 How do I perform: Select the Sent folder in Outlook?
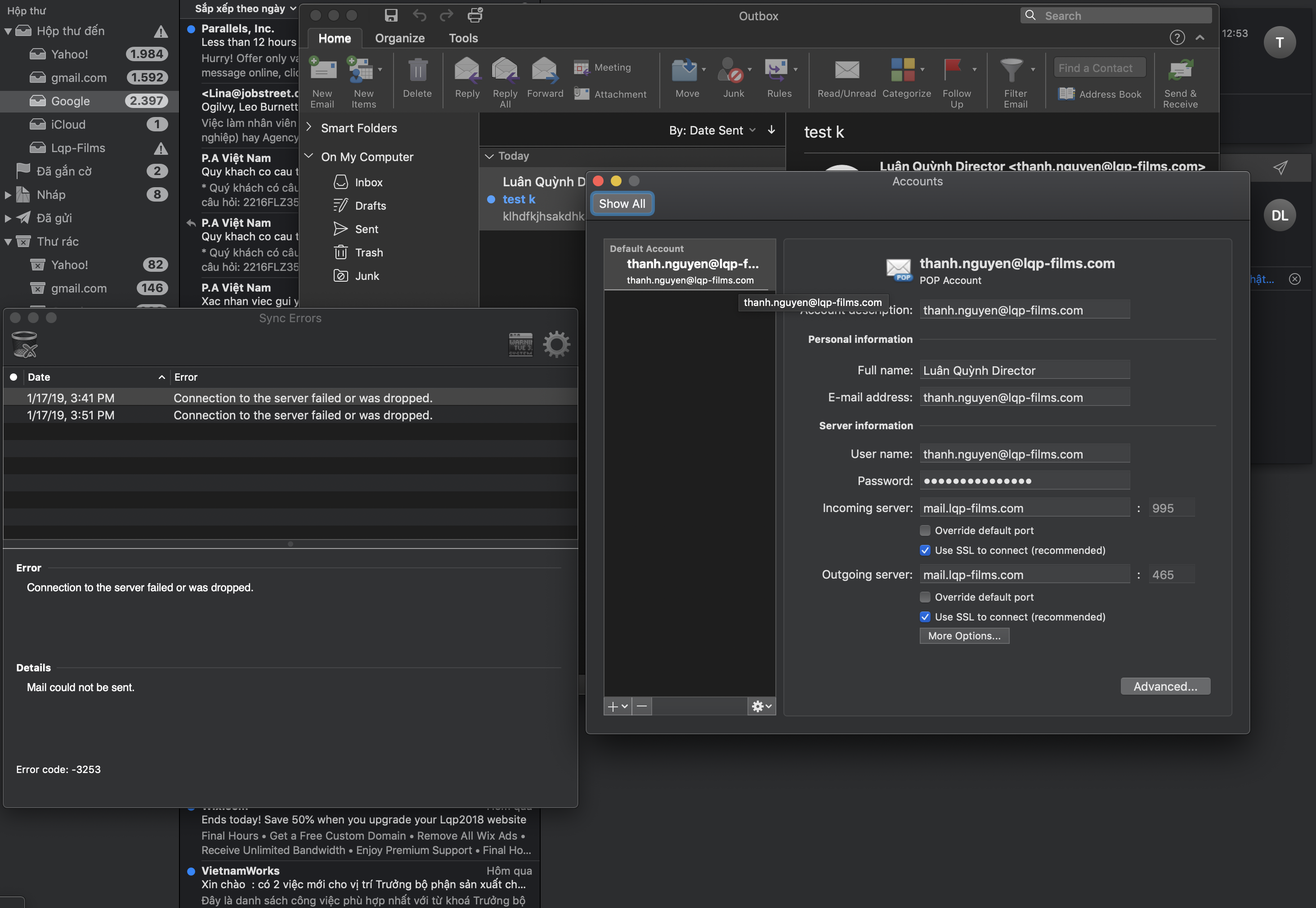click(x=366, y=229)
